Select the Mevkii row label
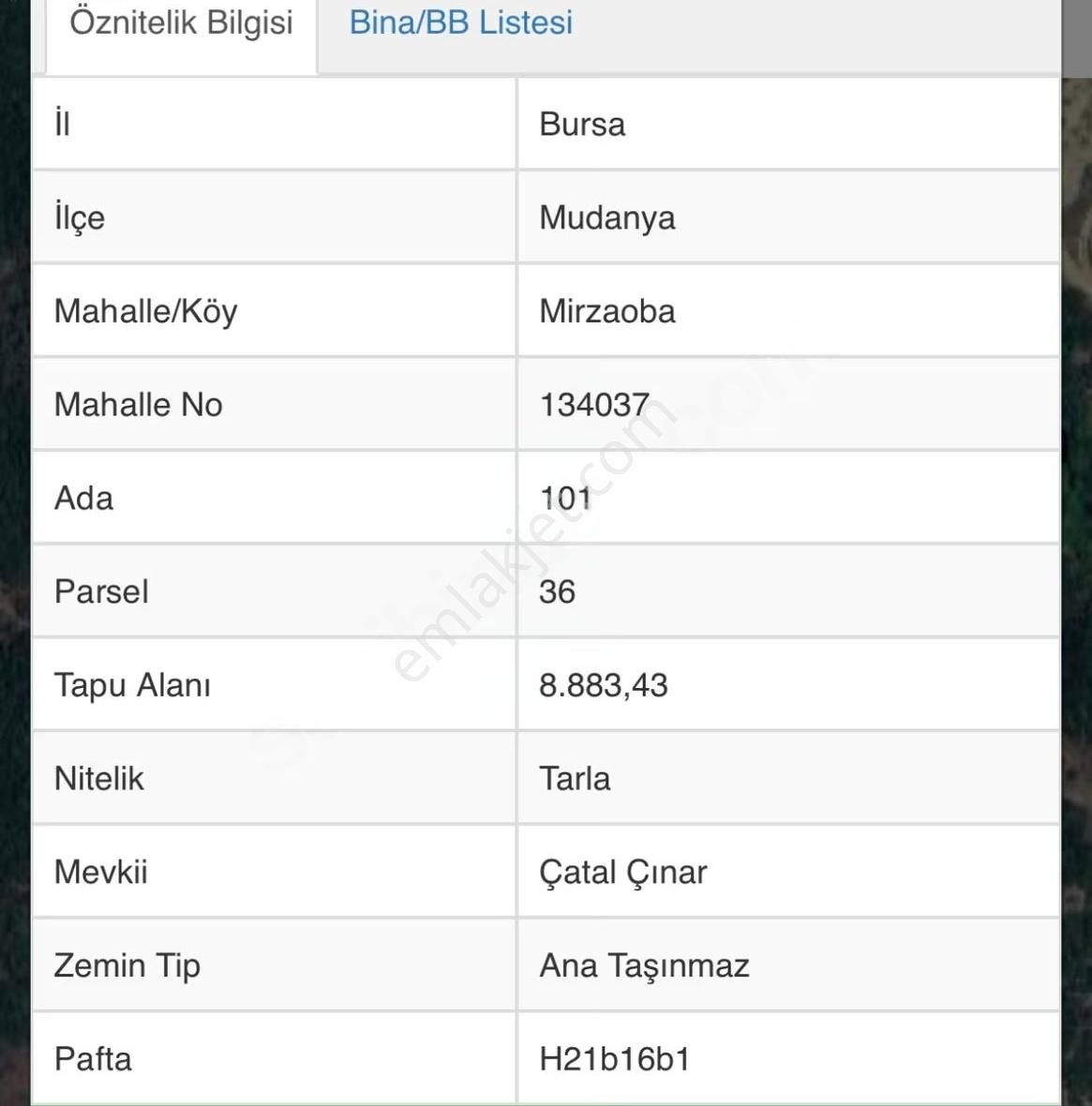This screenshot has width=1092, height=1106. 101,872
